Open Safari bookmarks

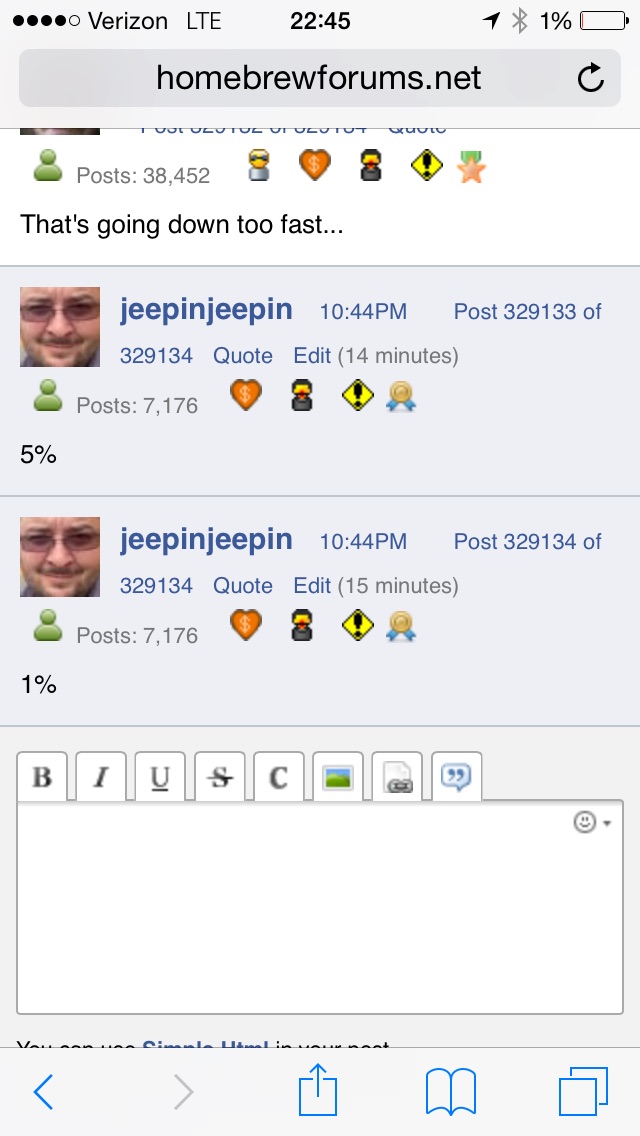point(450,1091)
